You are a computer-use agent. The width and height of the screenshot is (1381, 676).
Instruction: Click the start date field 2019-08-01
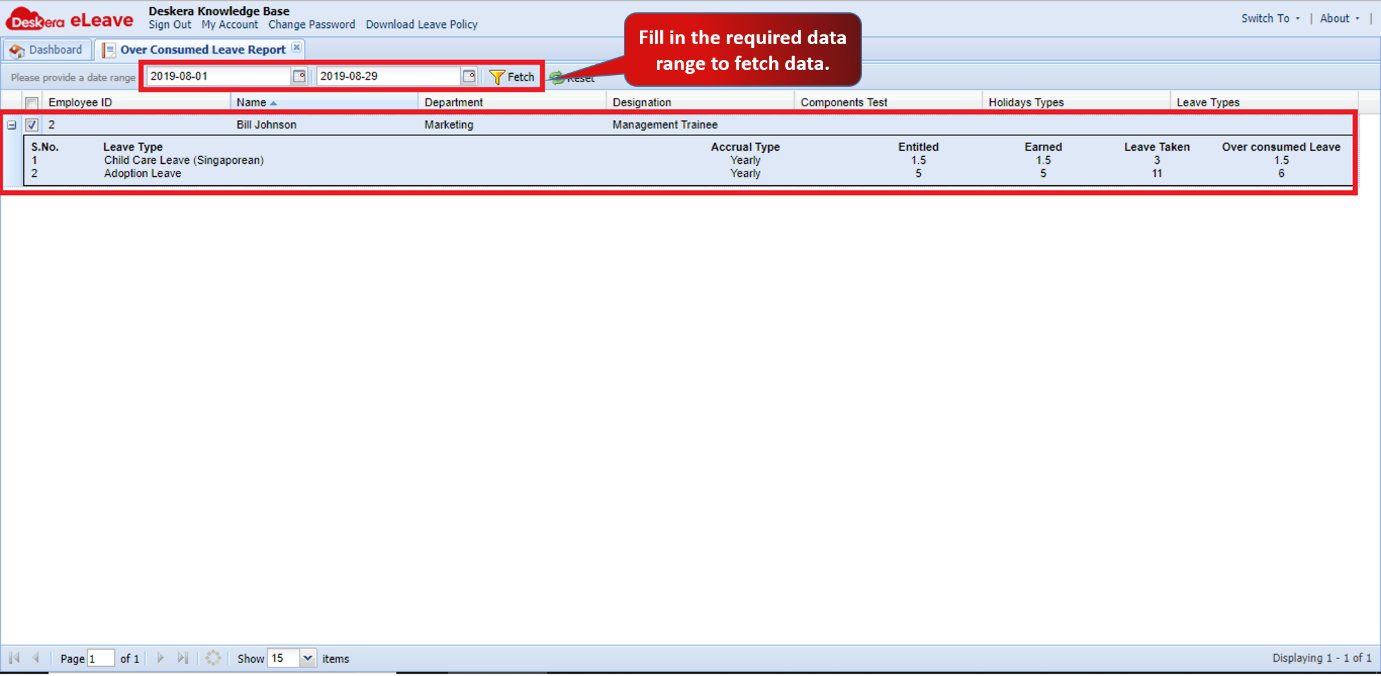pos(219,76)
